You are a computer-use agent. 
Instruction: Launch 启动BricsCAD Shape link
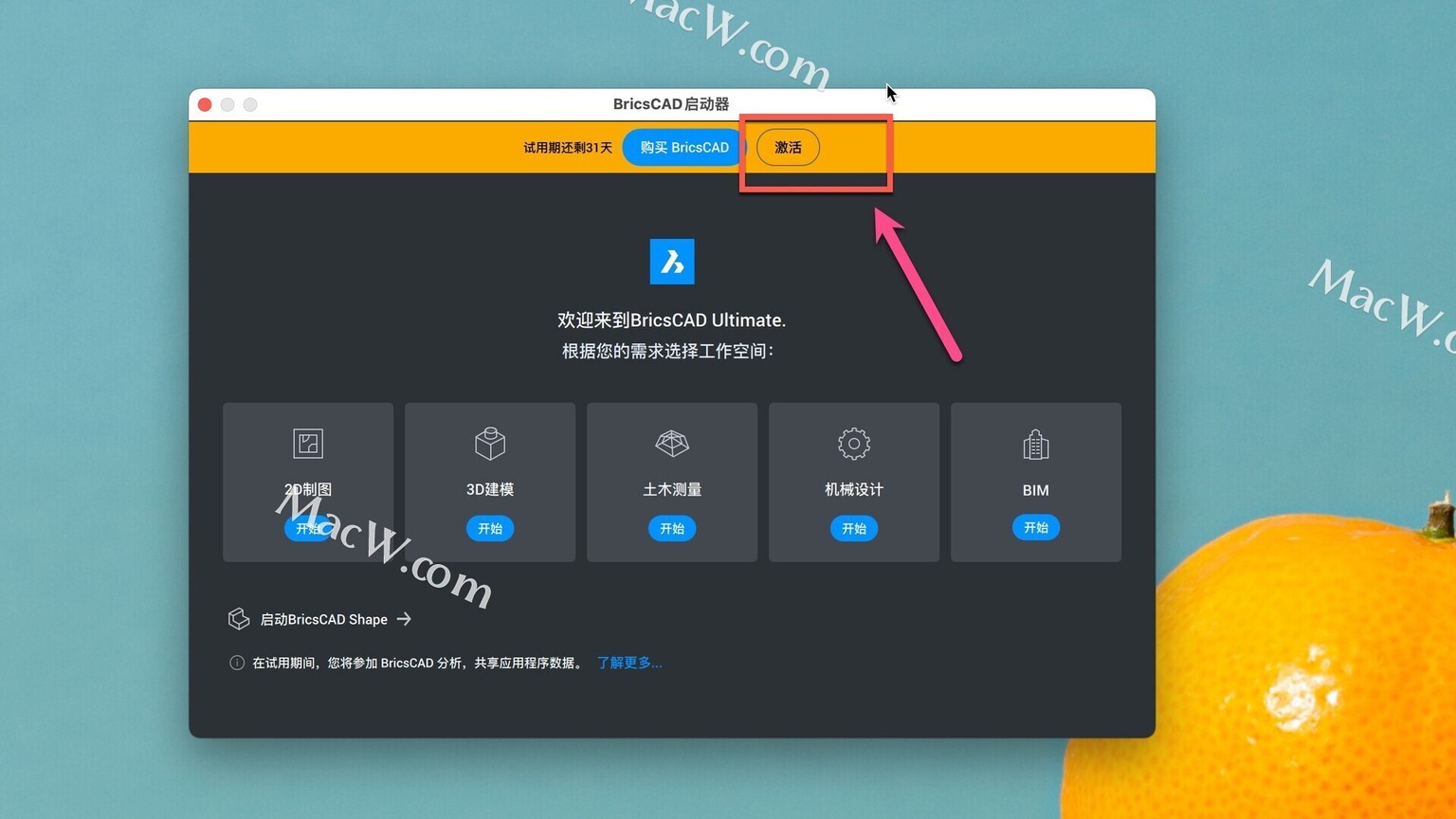pos(324,620)
